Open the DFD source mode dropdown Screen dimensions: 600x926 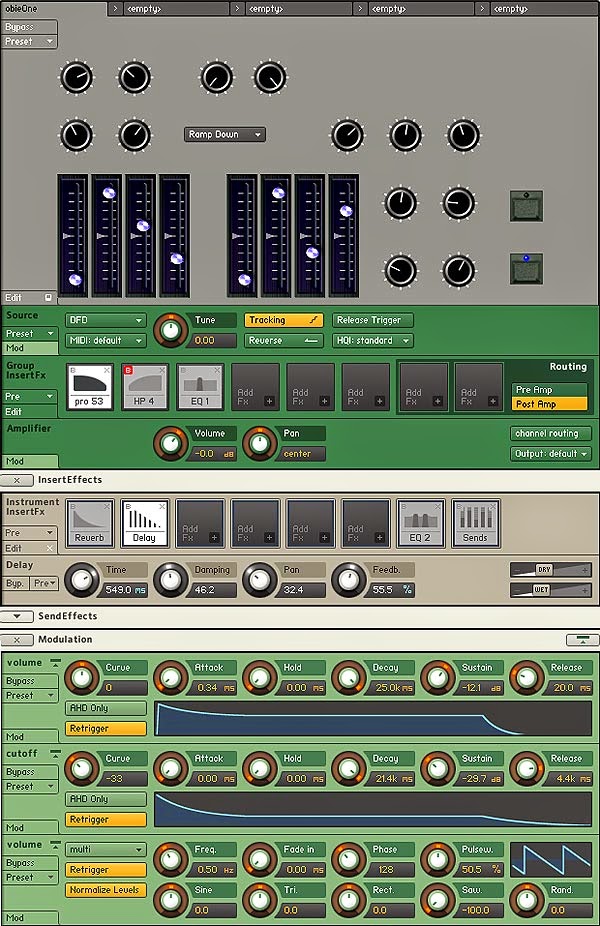click(x=106, y=320)
